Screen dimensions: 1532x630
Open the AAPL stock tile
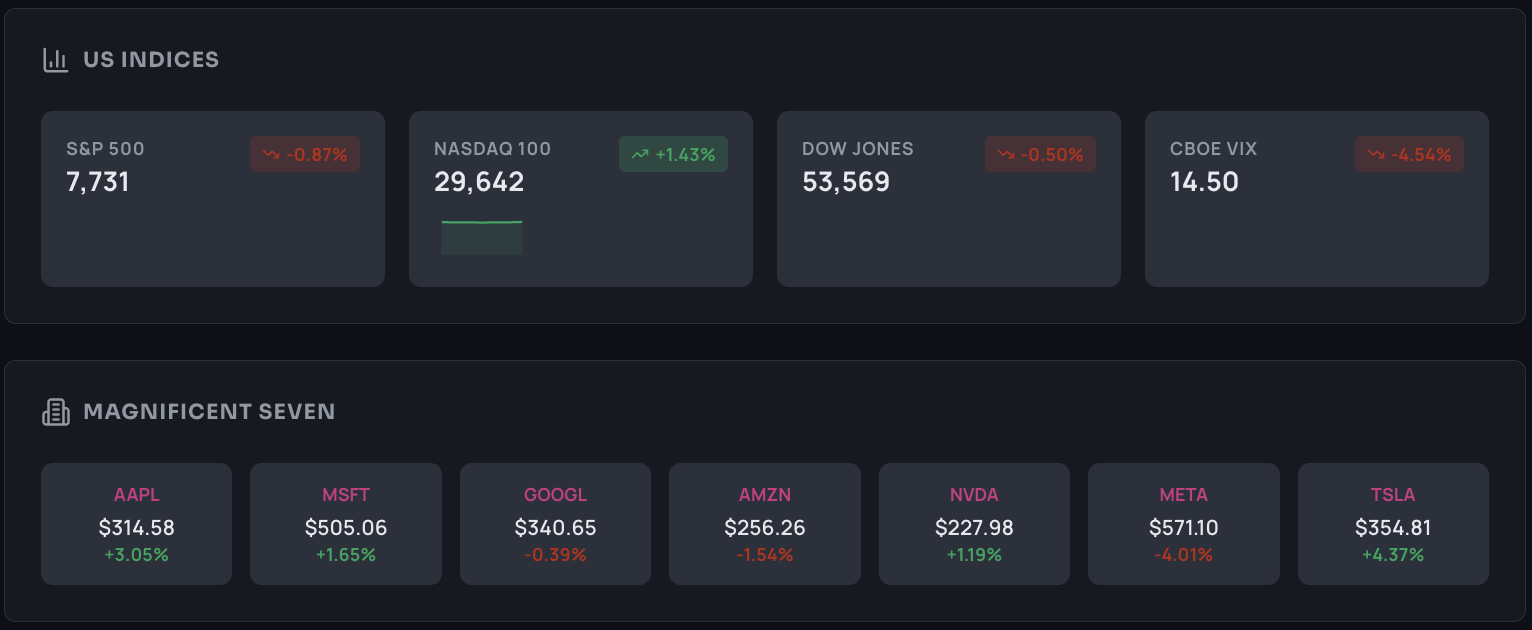tap(136, 524)
